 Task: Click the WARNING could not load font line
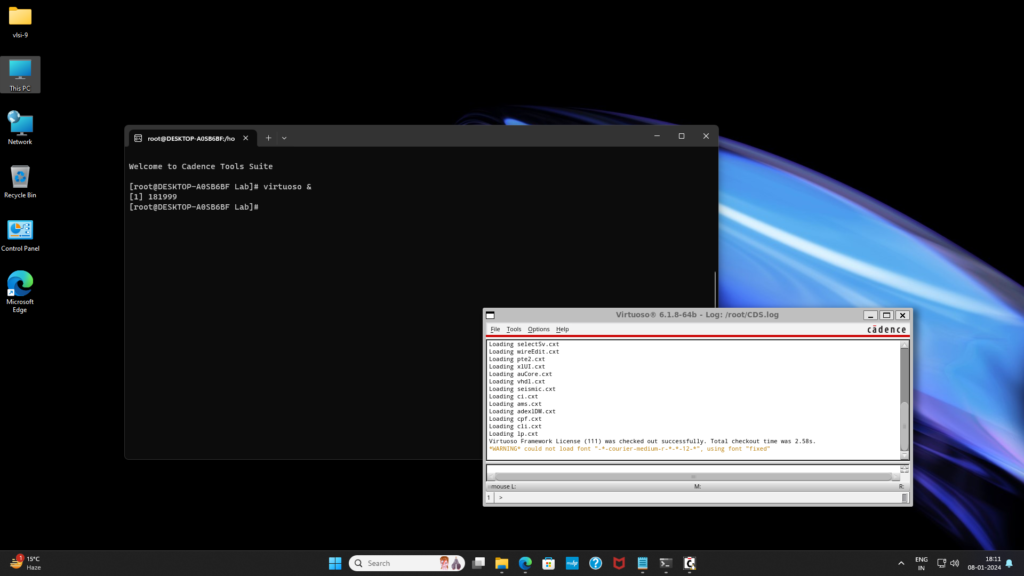click(630, 449)
